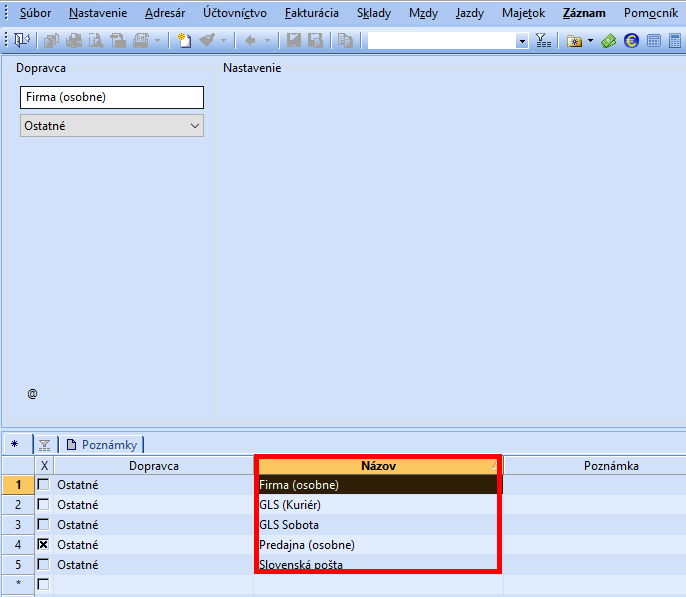This screenshot has height=597, width=686.
Task: Select row header number 1
Action: click(18, 485)
